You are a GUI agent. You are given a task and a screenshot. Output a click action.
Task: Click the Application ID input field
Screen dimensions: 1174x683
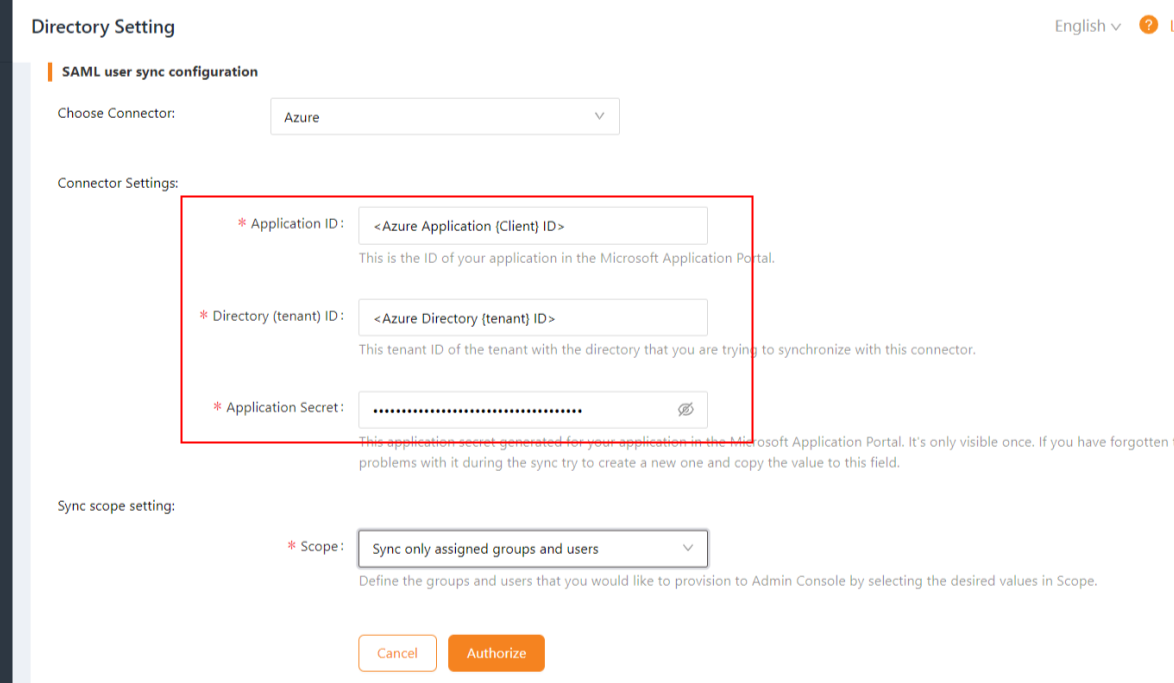click(x=532, y=225)
